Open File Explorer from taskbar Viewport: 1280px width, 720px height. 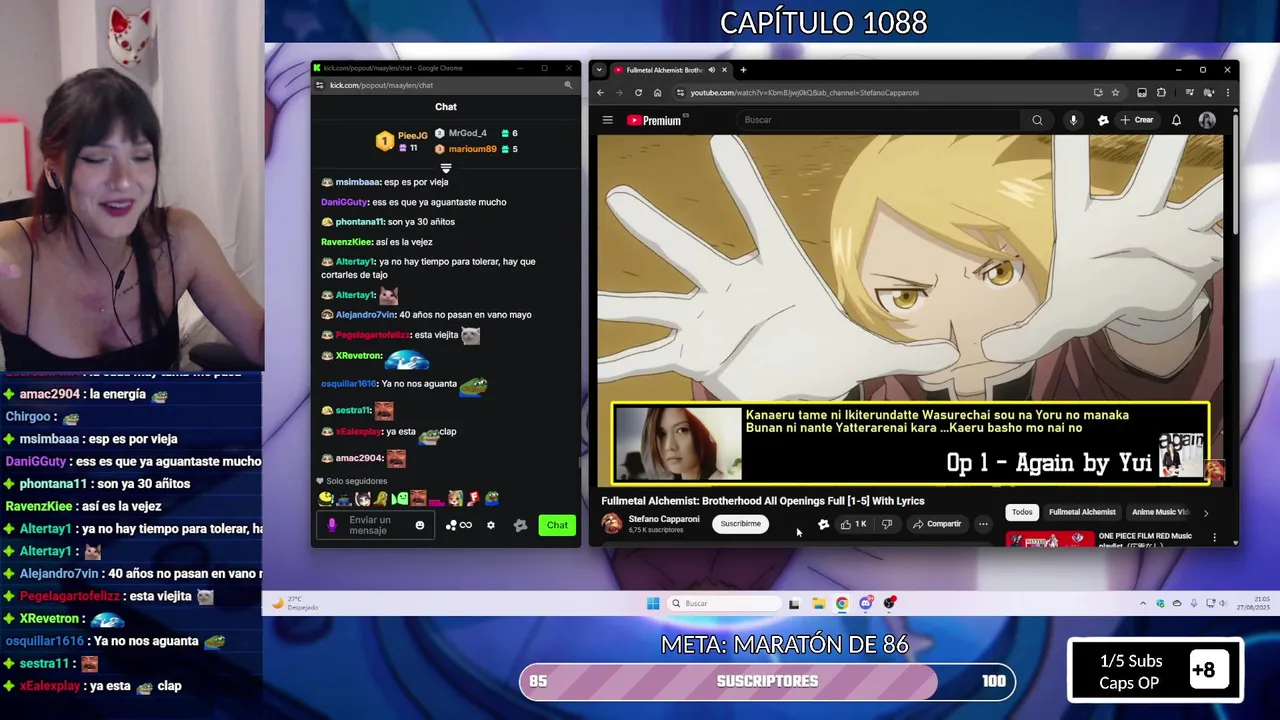pyautogui.click(x=818, y=603)
